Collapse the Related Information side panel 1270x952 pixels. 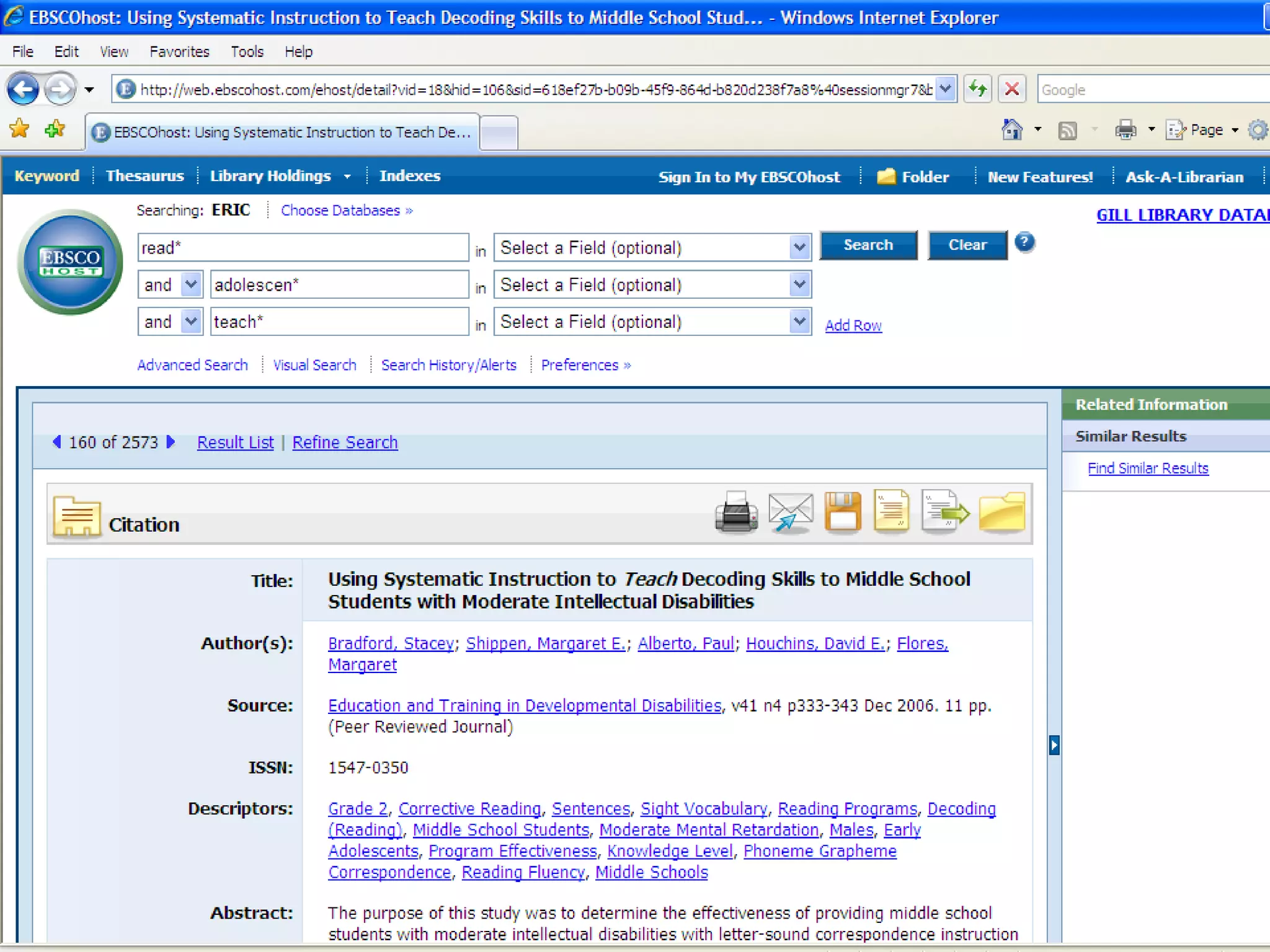coord(1054,744)
